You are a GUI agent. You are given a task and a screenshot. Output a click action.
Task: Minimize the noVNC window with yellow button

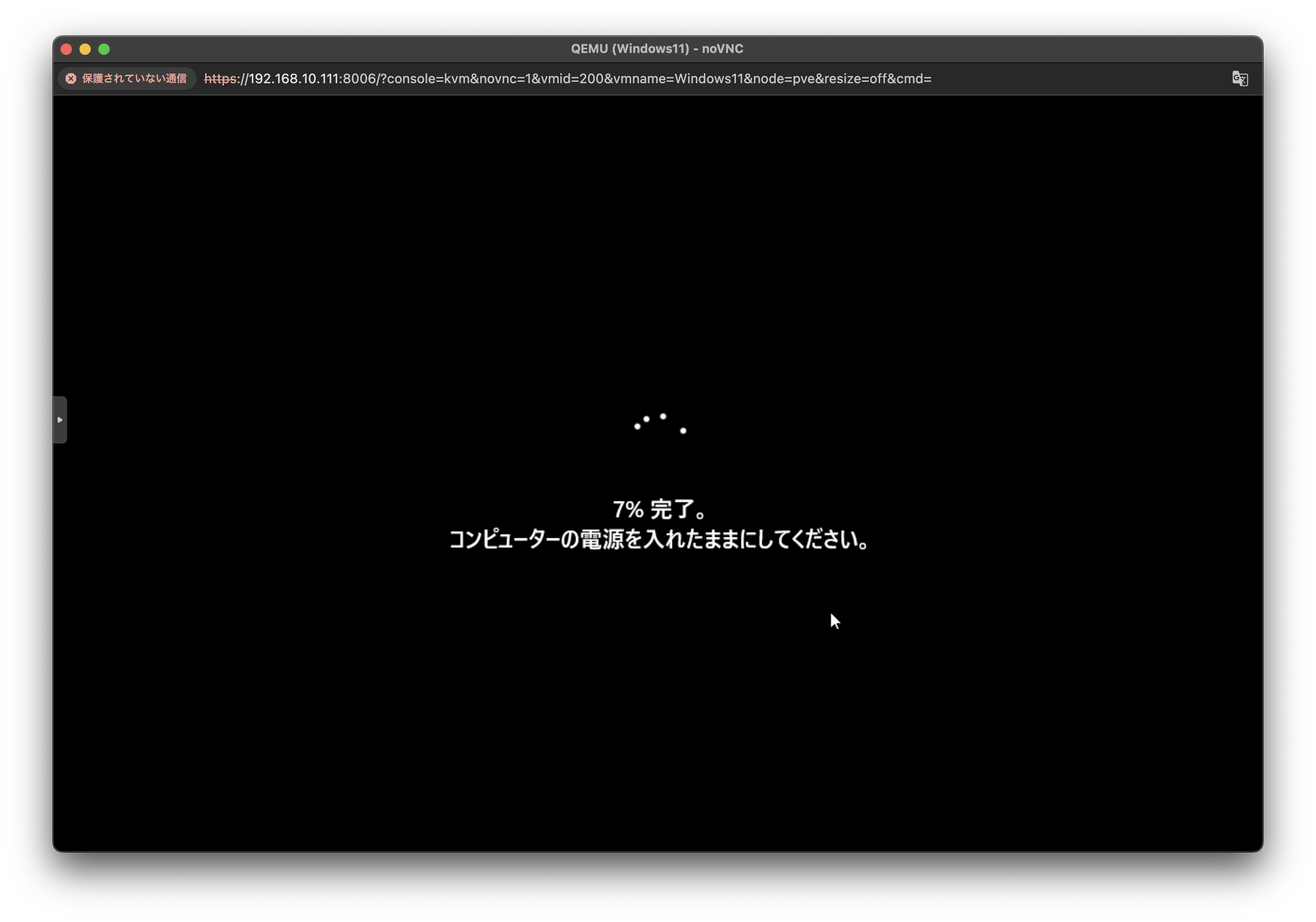point(86,49)
